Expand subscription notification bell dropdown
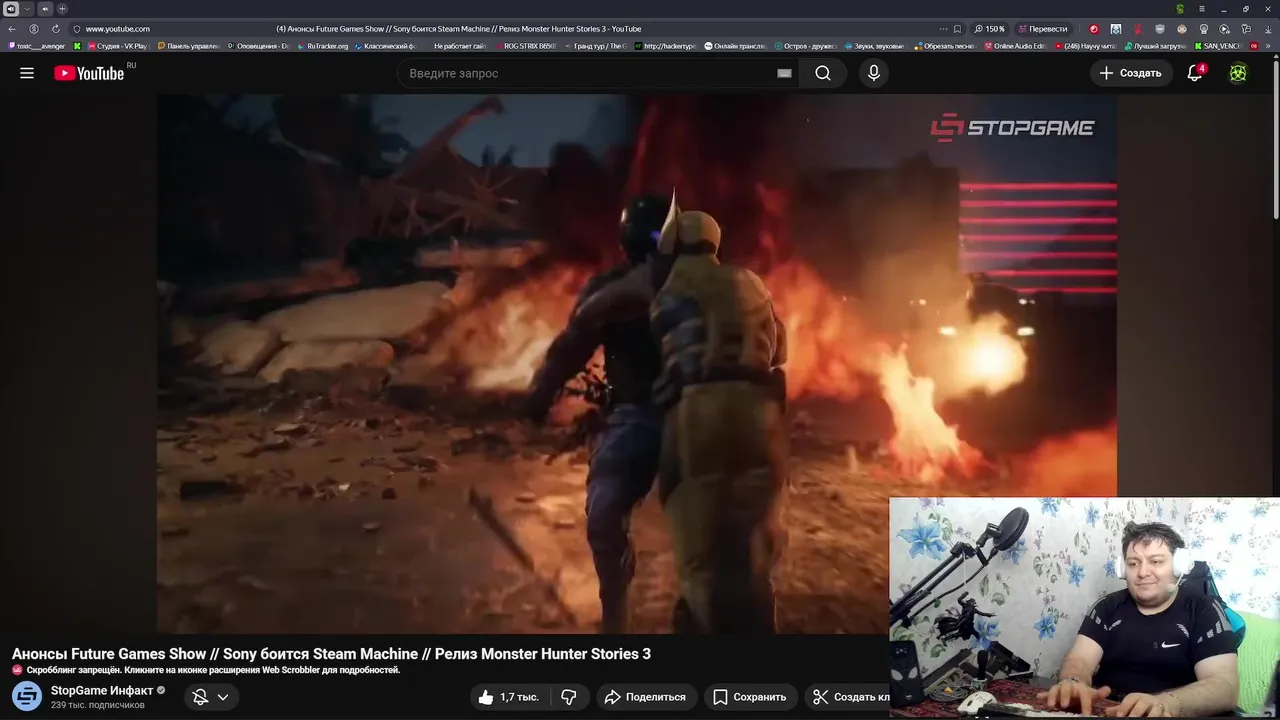 point(211,697)
